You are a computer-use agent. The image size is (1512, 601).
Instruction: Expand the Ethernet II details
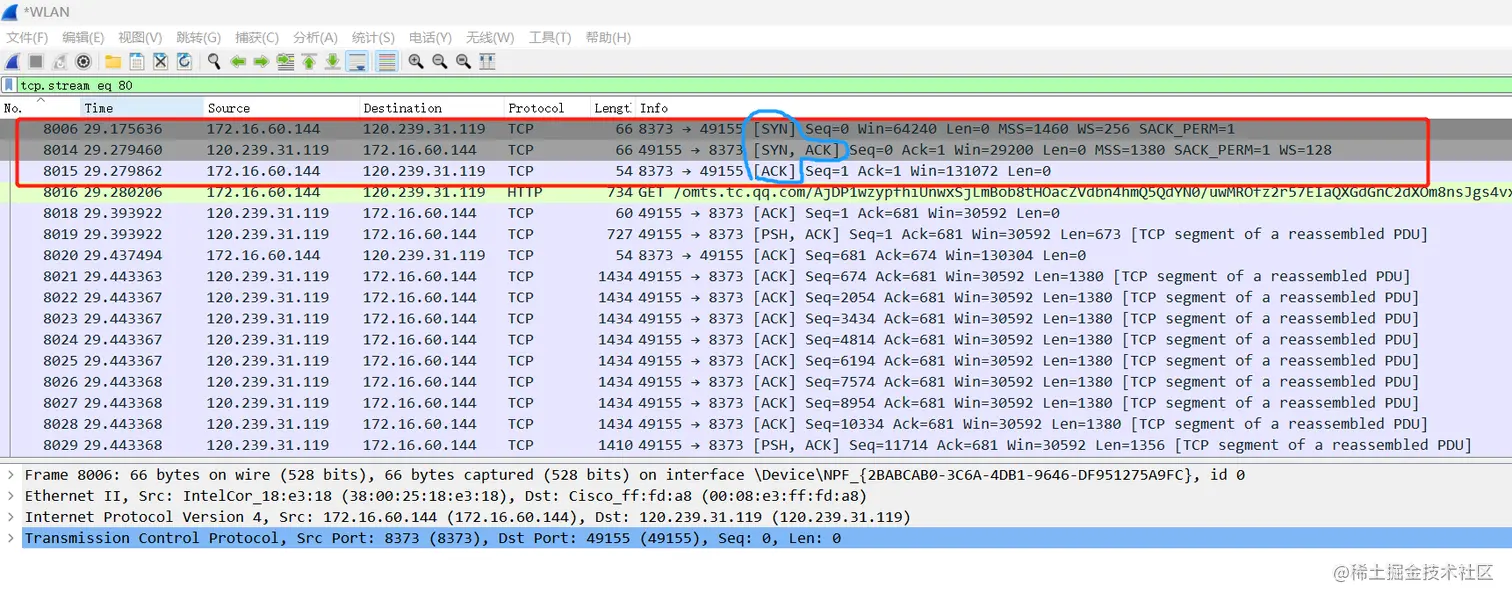[x=11, y=496]
